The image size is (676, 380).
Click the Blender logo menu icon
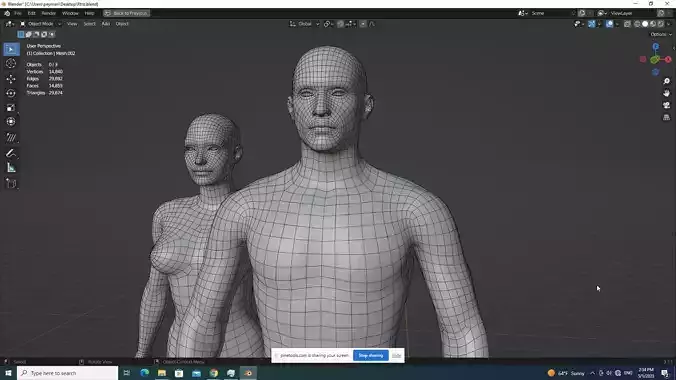[6, 13]
